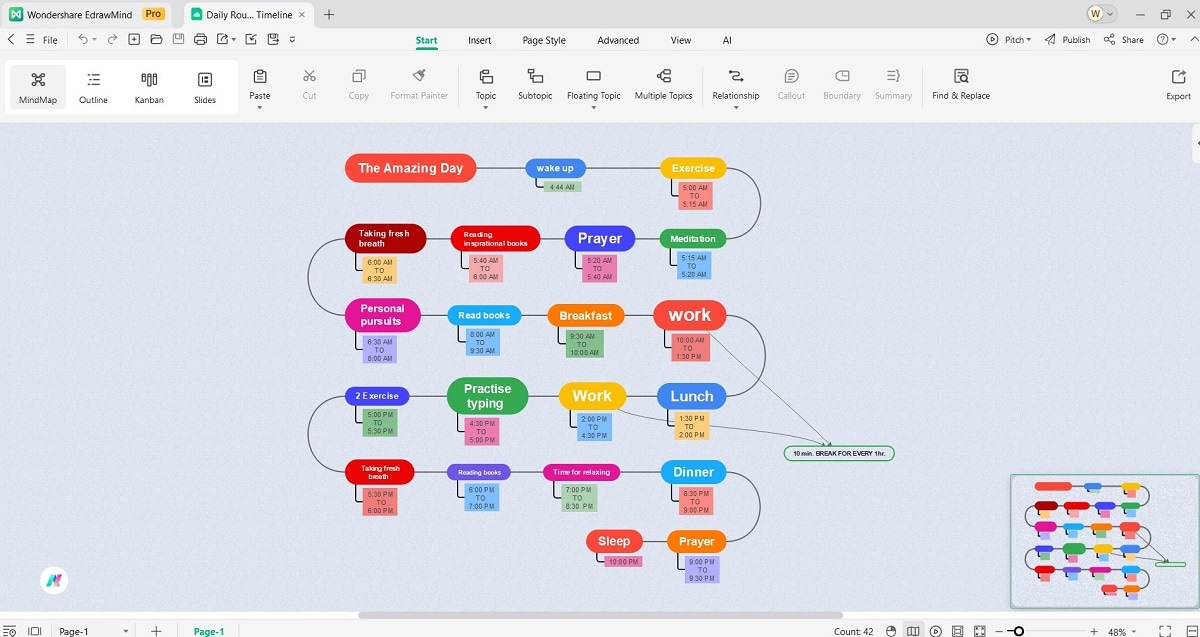Click the Callout tool
The width and height of the screenshot is (1200, 637).
791,86
